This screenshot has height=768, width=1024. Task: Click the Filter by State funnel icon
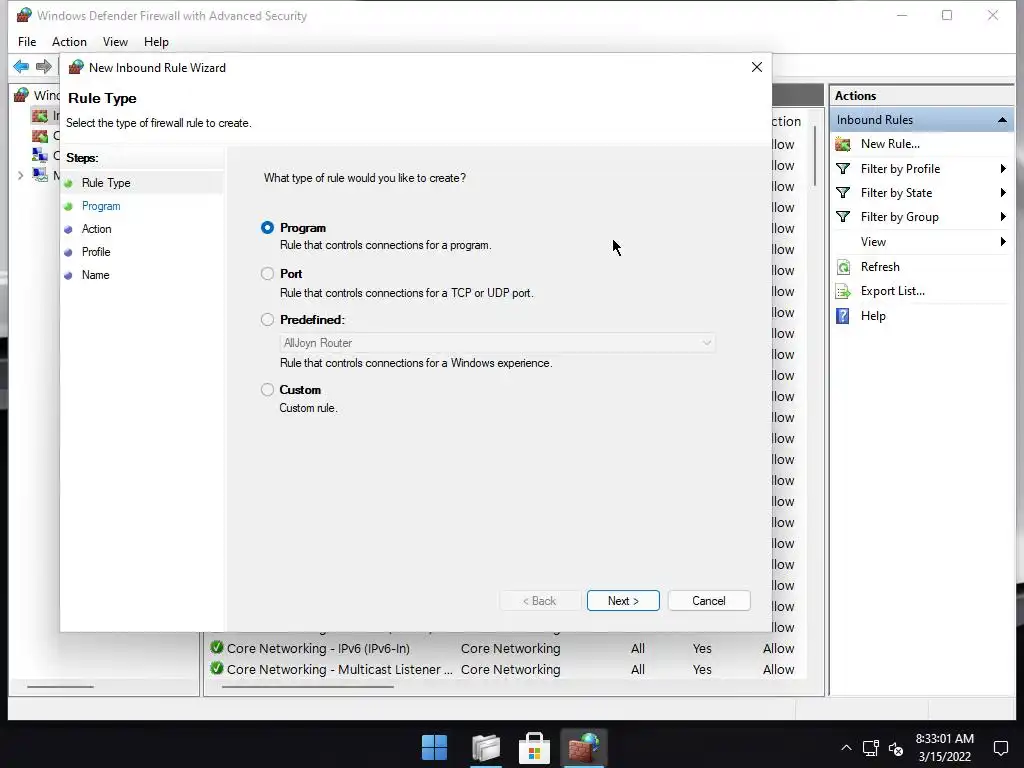tap(843, 193)
